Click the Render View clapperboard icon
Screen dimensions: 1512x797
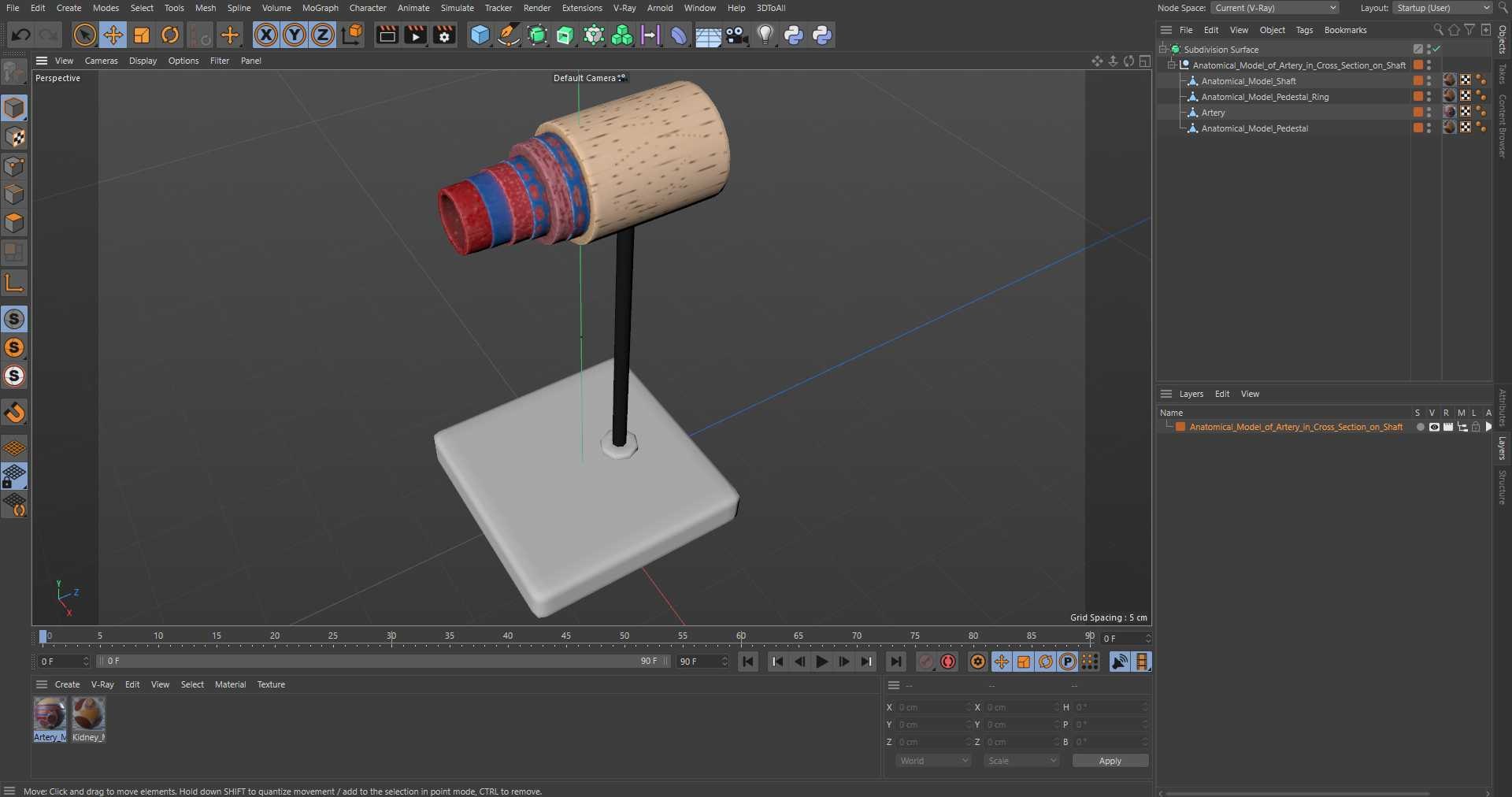(387, 35)
